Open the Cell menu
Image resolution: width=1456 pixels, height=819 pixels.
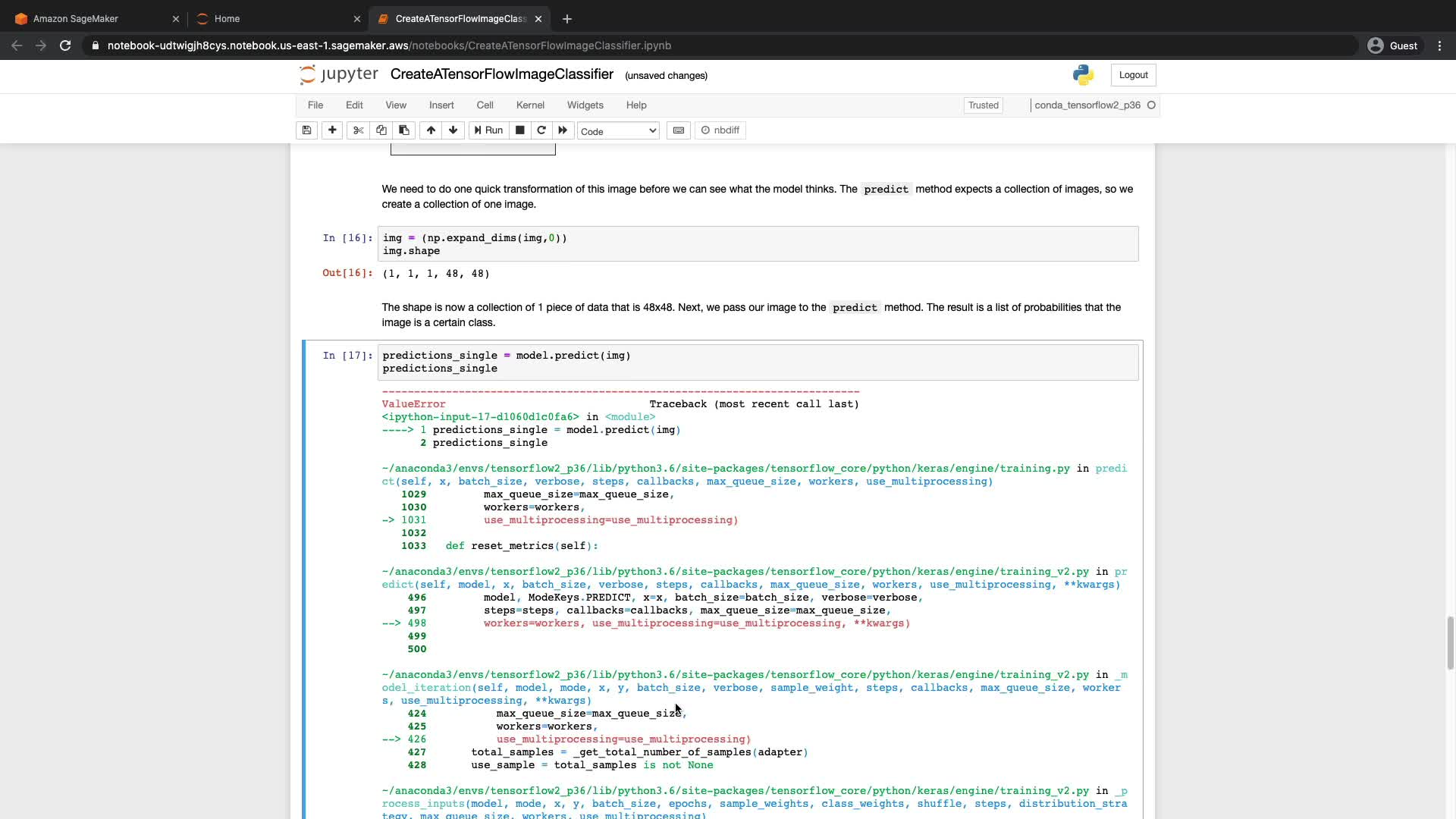(x=485, y=105)
